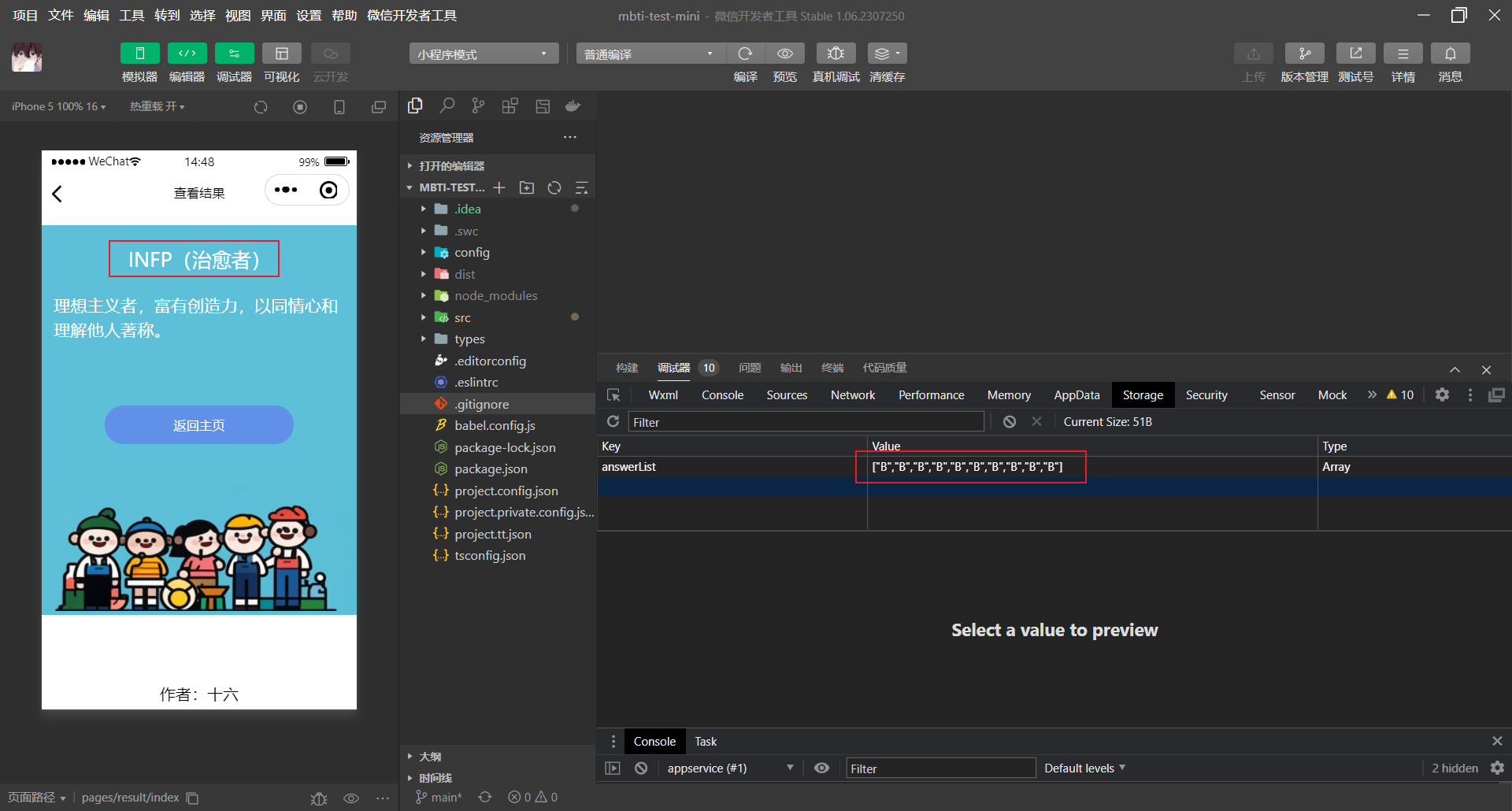
Task: Switch to the Sources tab
Action: click(x=787, y=394)
